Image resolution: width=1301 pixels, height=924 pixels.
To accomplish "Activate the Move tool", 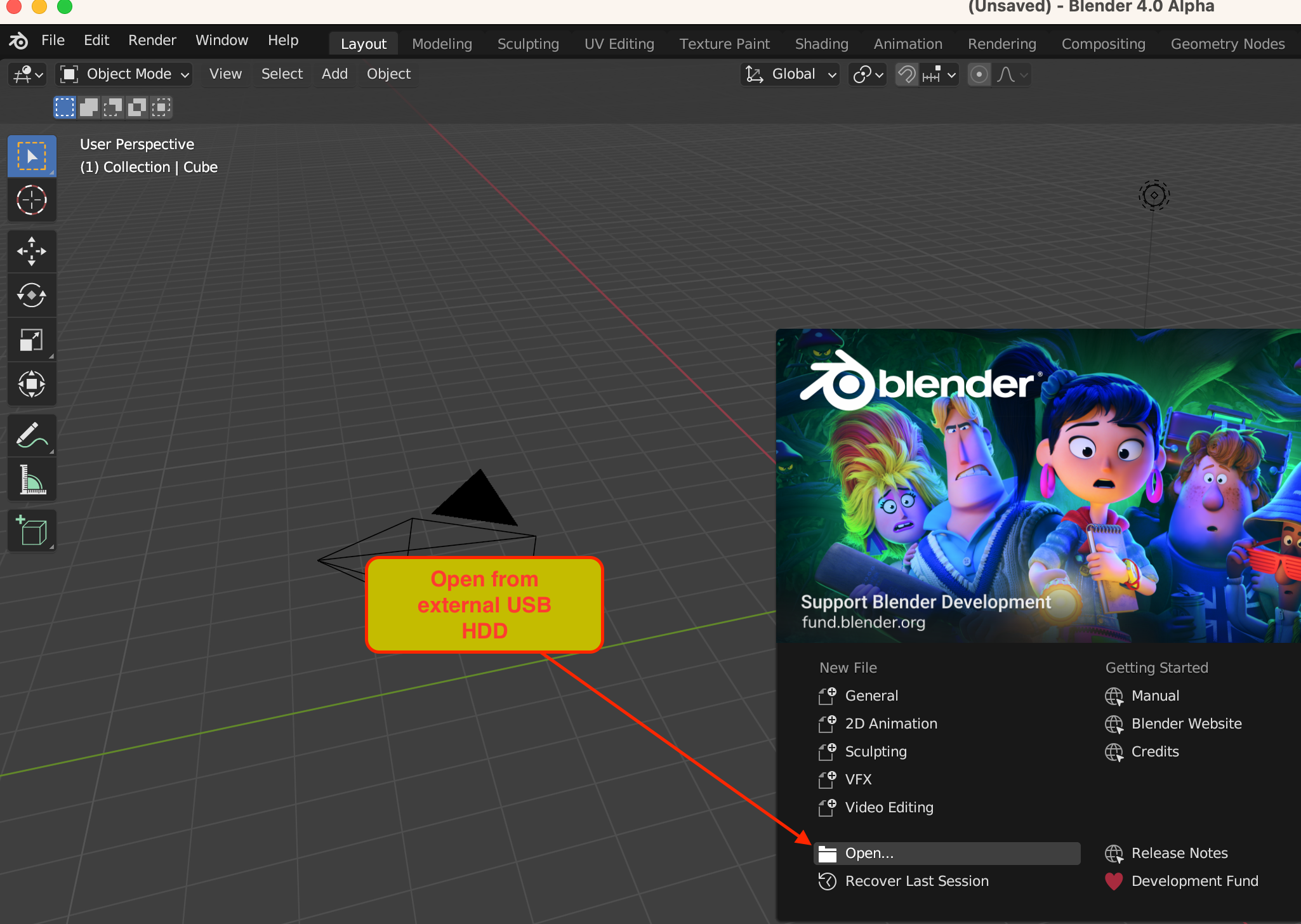I will pyautogui.click(x=31, y=251).
